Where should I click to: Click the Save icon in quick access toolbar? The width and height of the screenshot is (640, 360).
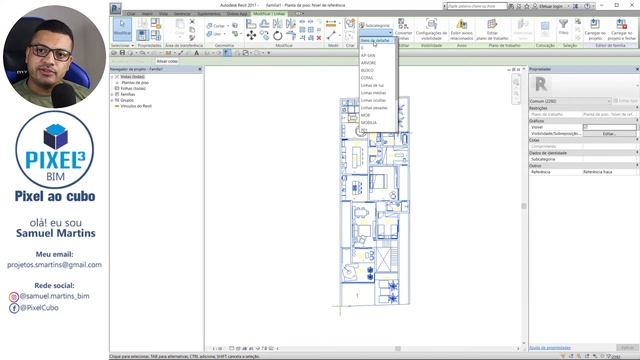click(122, 53)
